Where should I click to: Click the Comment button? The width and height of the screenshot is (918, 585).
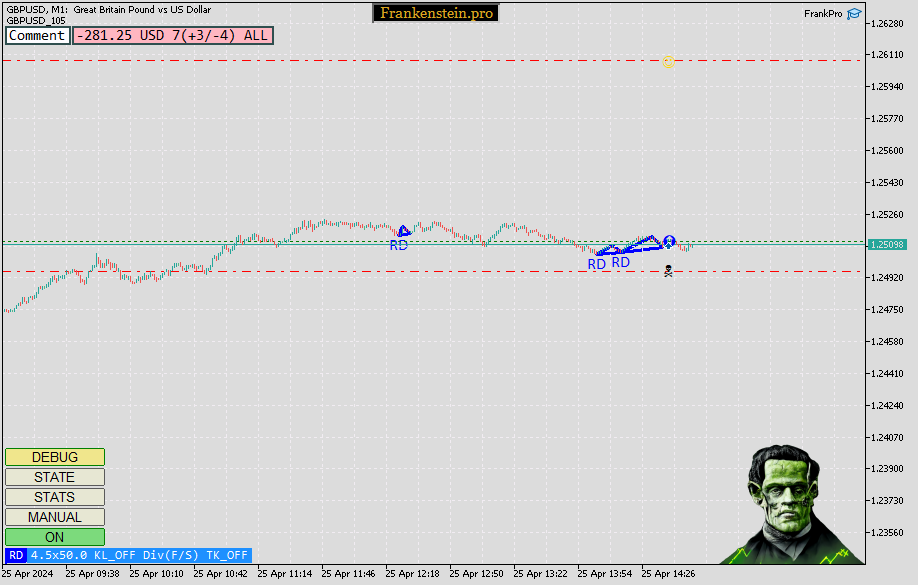pos(37,35)
